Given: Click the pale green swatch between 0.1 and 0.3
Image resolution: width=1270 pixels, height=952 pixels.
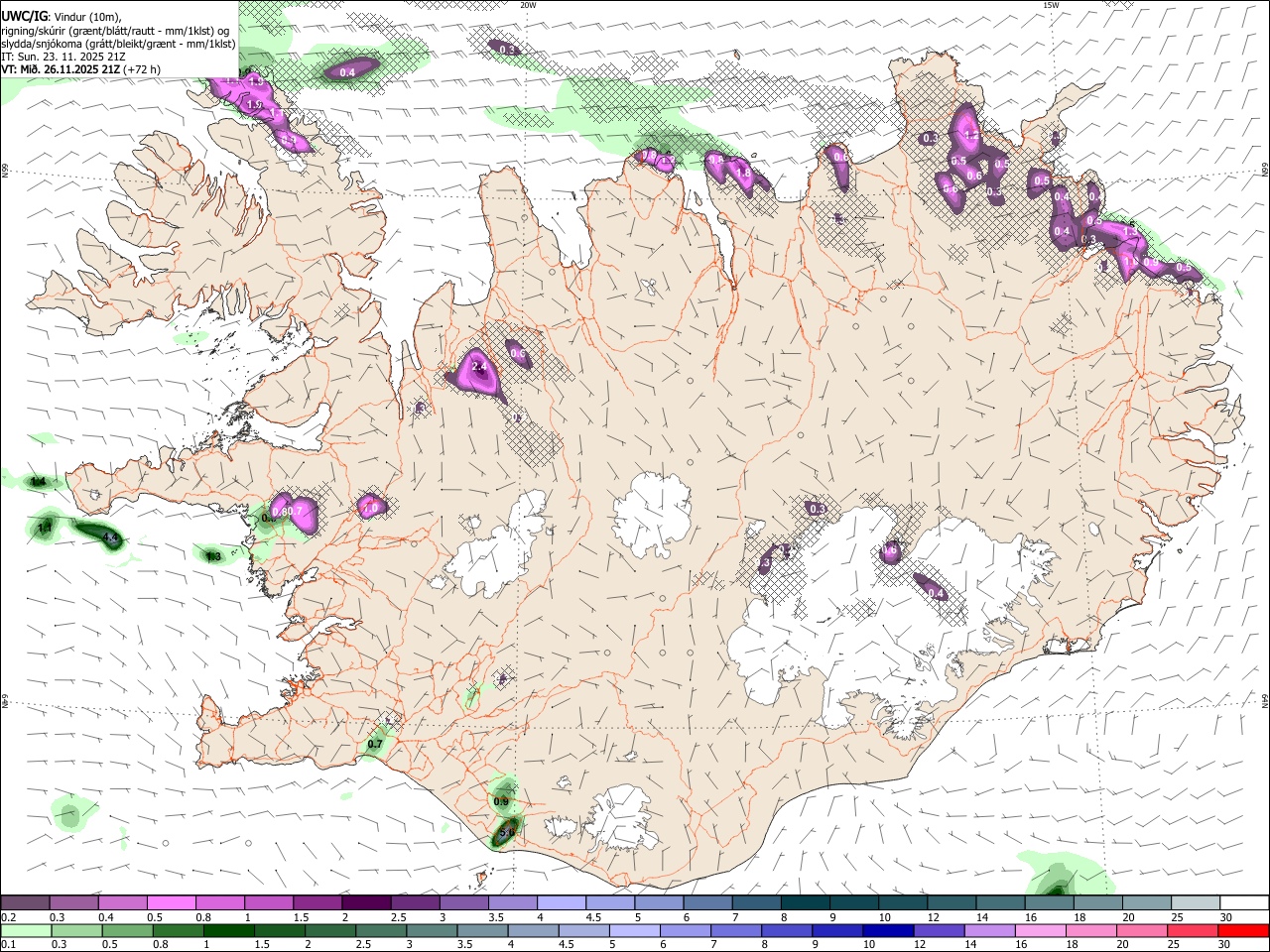Looking at the screenshot, I should click(26, 930).
